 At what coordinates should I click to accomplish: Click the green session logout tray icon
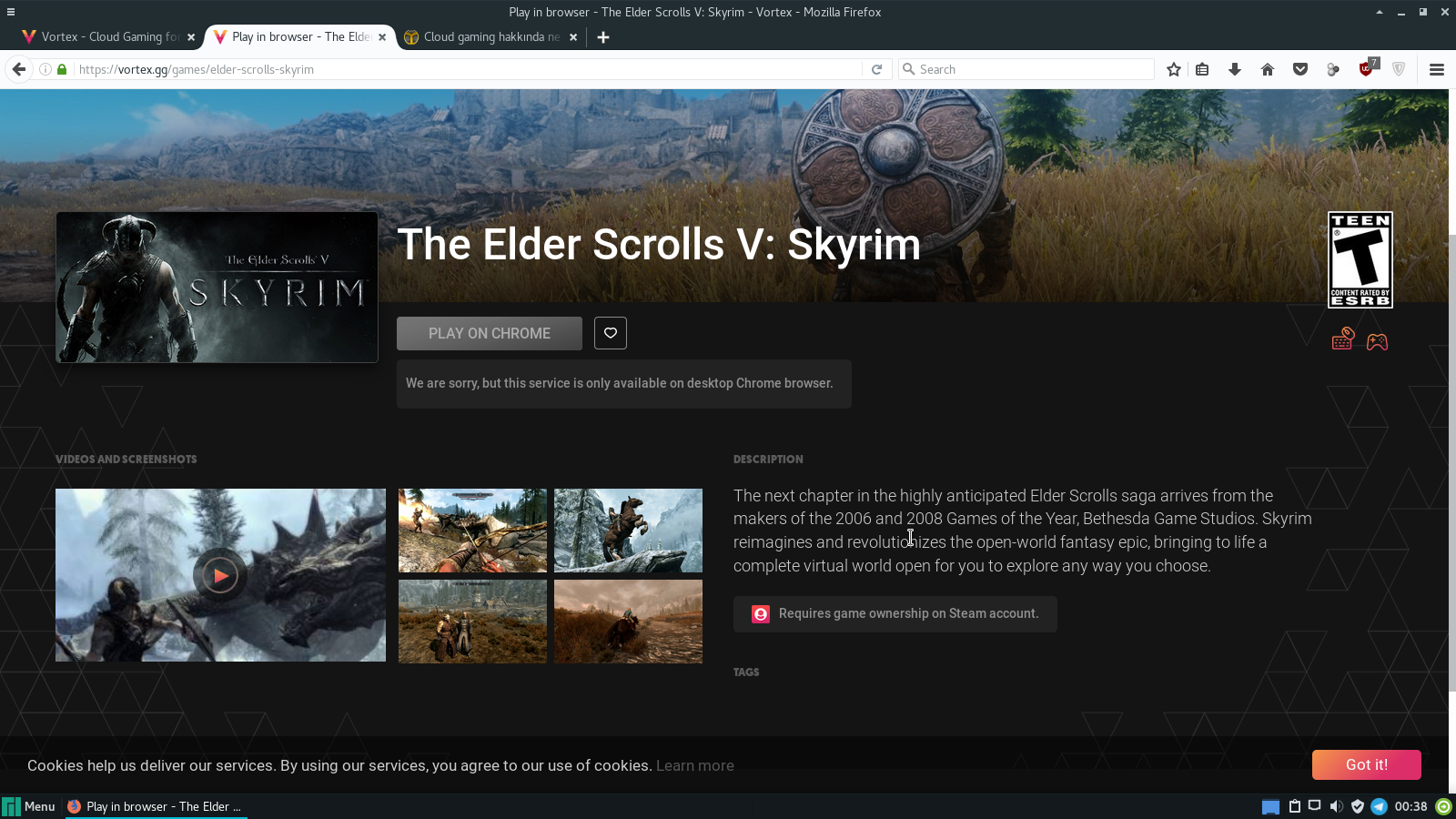click(1444, 806)
